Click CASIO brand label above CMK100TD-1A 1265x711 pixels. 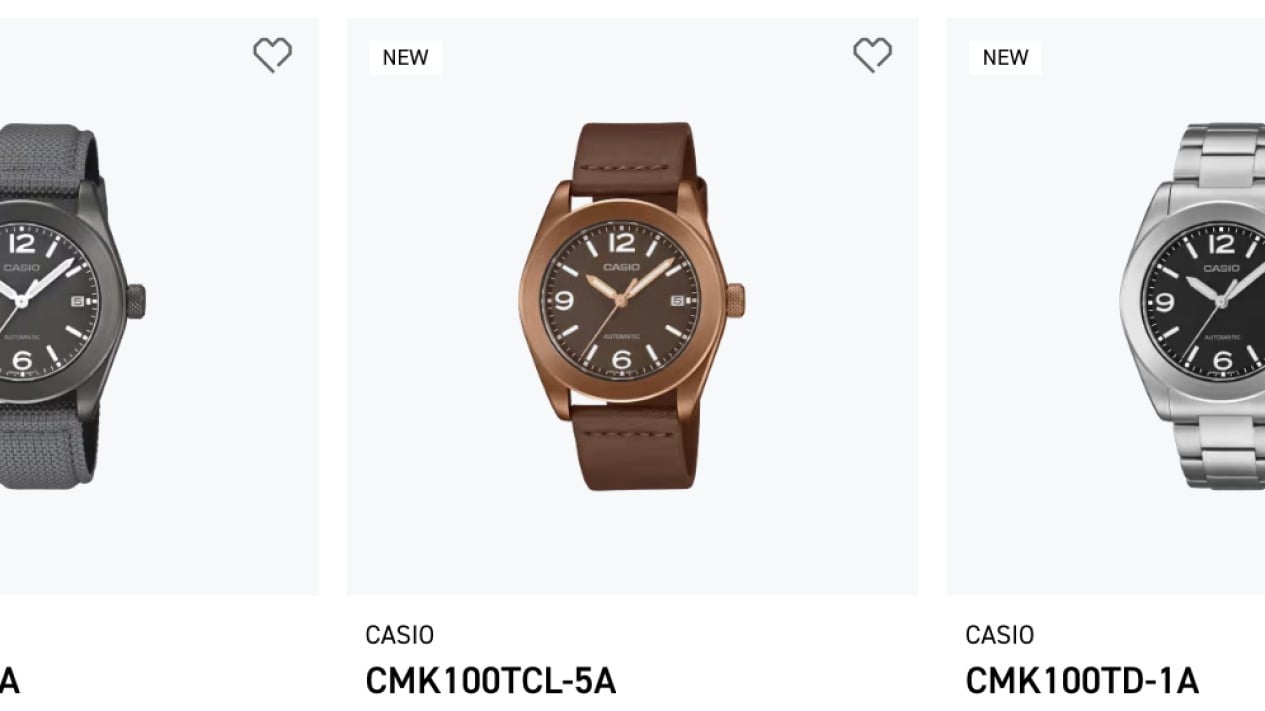(999, 635)
